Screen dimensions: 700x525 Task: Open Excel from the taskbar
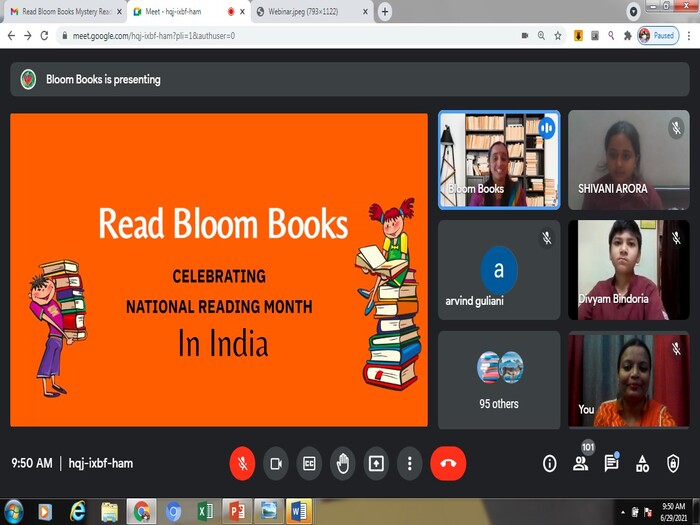(205, 512)
